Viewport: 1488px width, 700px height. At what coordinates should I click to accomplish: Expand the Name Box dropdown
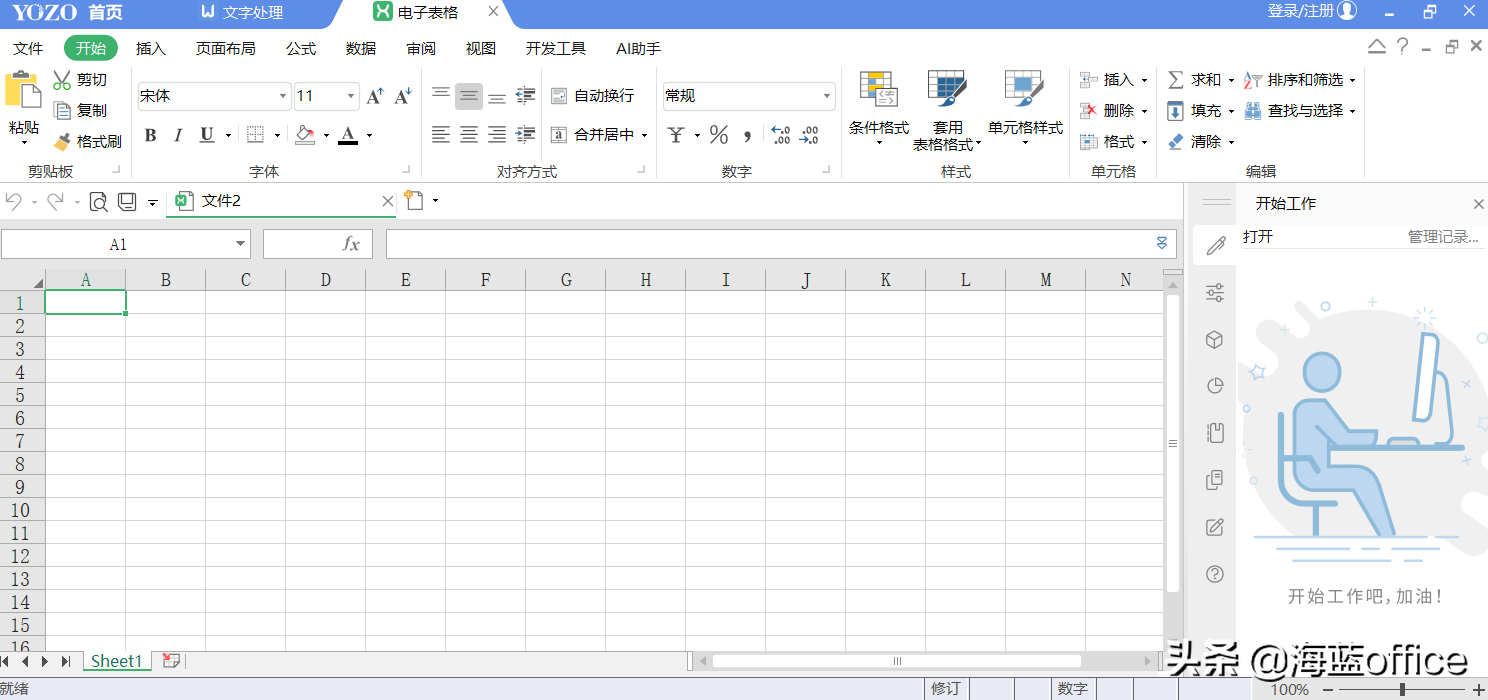(241, 244)
